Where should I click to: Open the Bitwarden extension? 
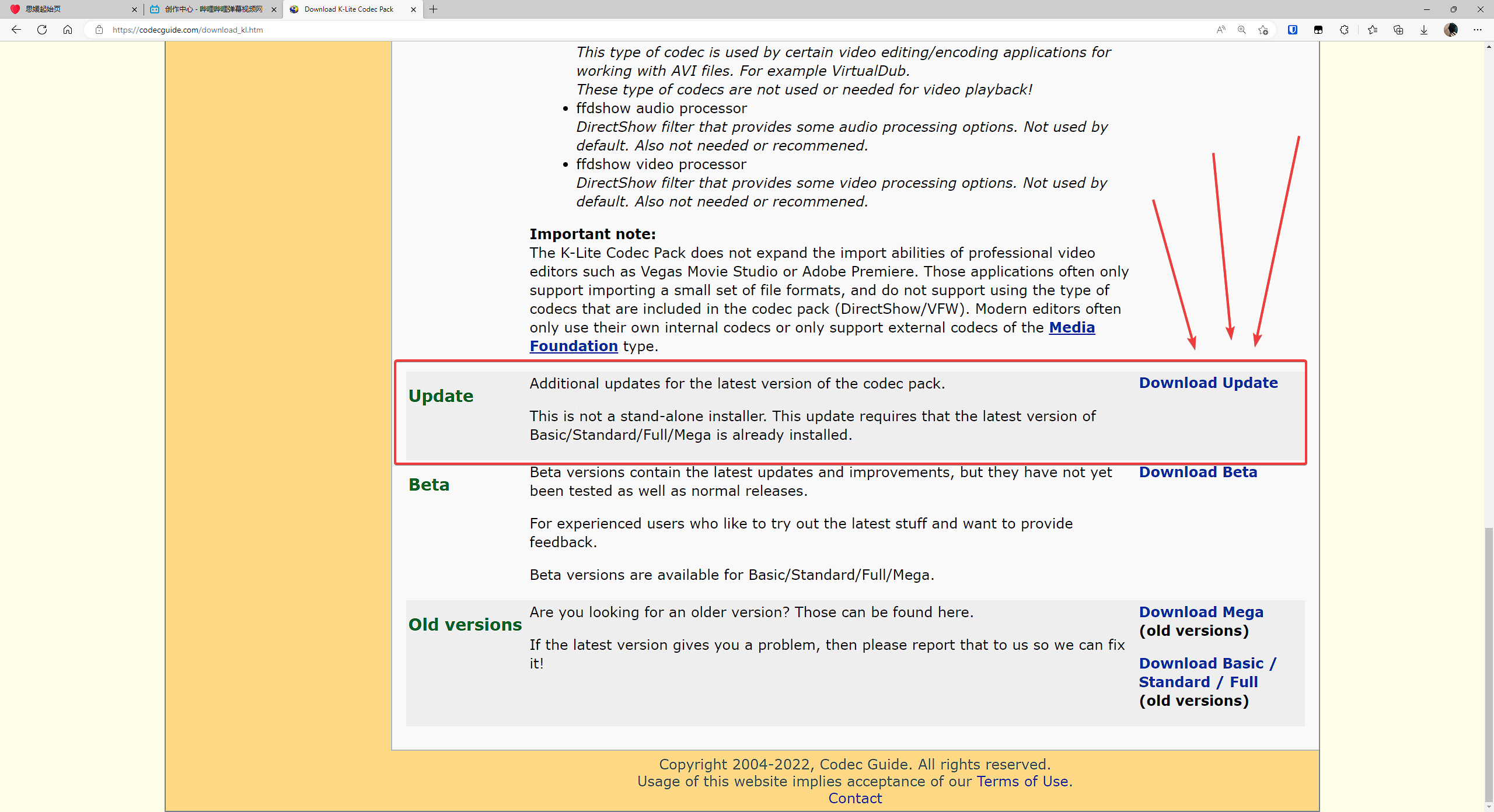[x=1293, y=30]
